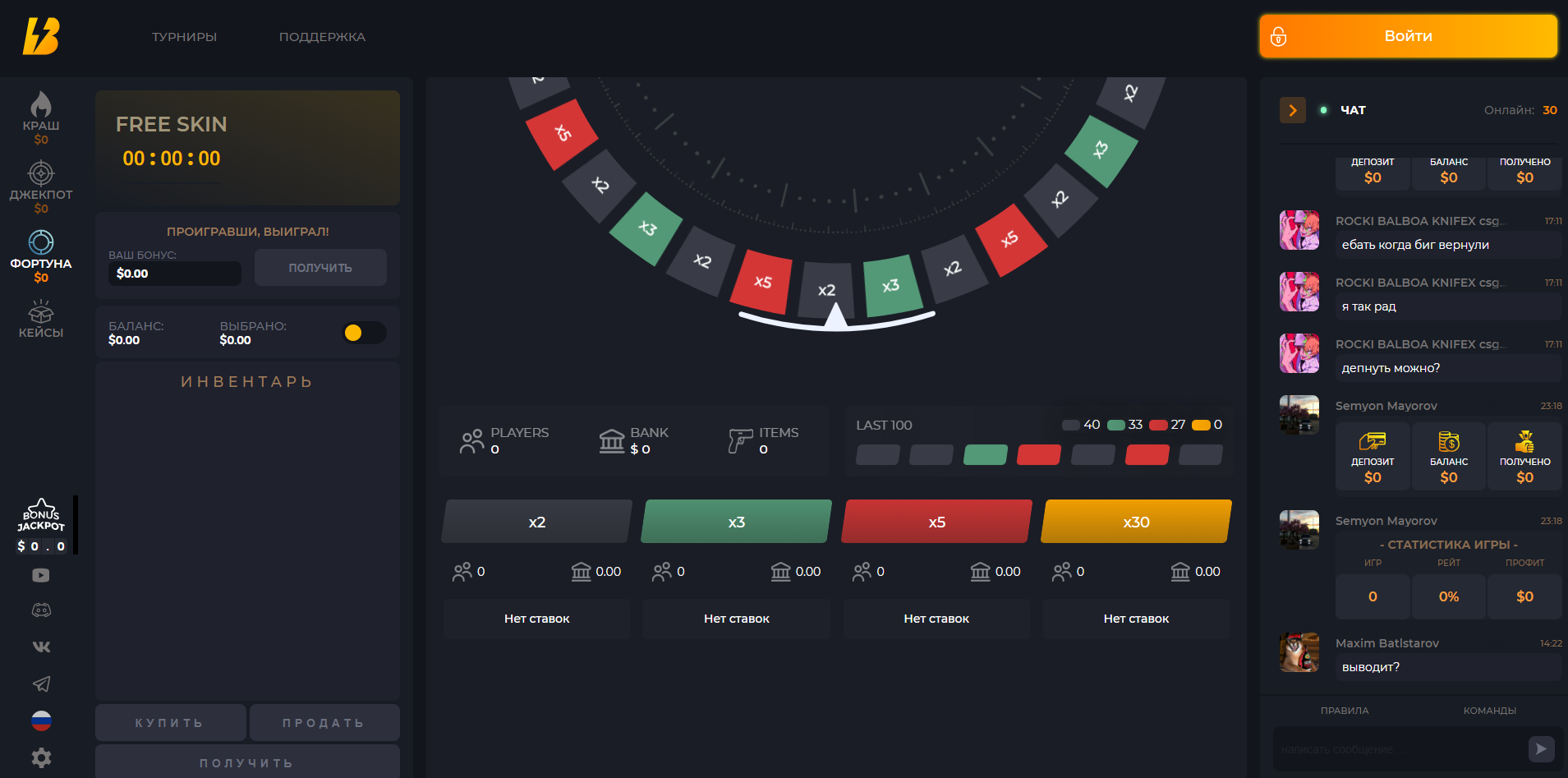Click the chat message input field
The image size is (1568, 778).
1396,749
